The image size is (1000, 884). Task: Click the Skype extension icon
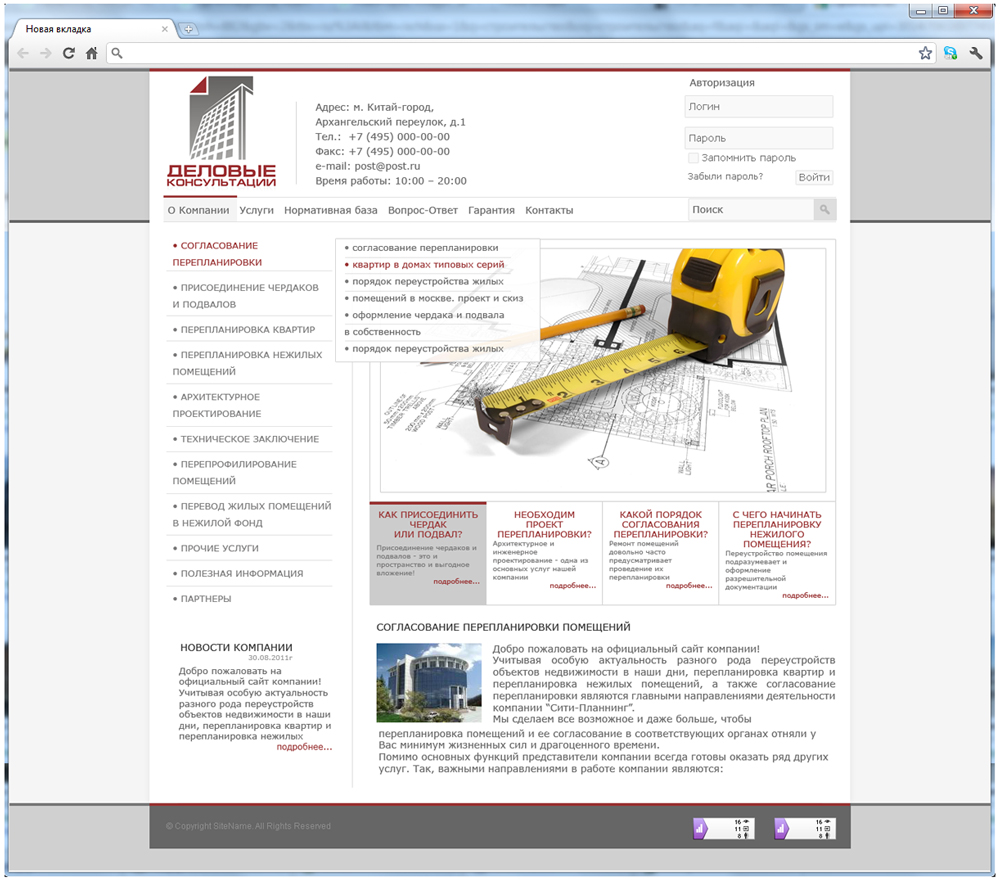point(950,54)
